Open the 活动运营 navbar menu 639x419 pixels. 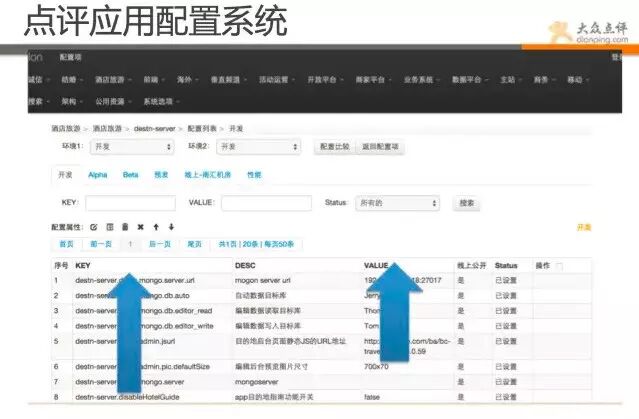point(277,79)
